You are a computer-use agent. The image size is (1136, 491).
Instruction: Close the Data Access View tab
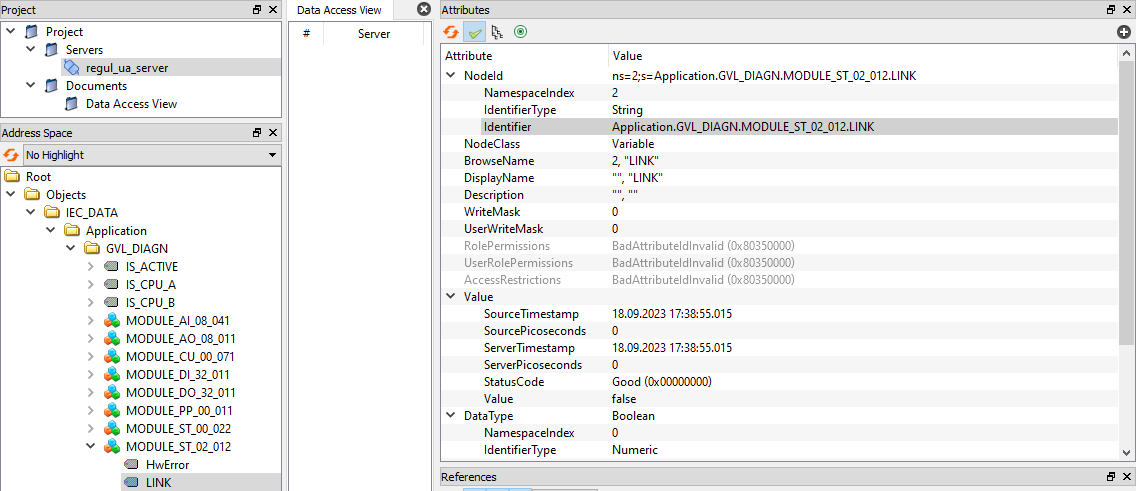pyautogui.click(x=422, y=10)
